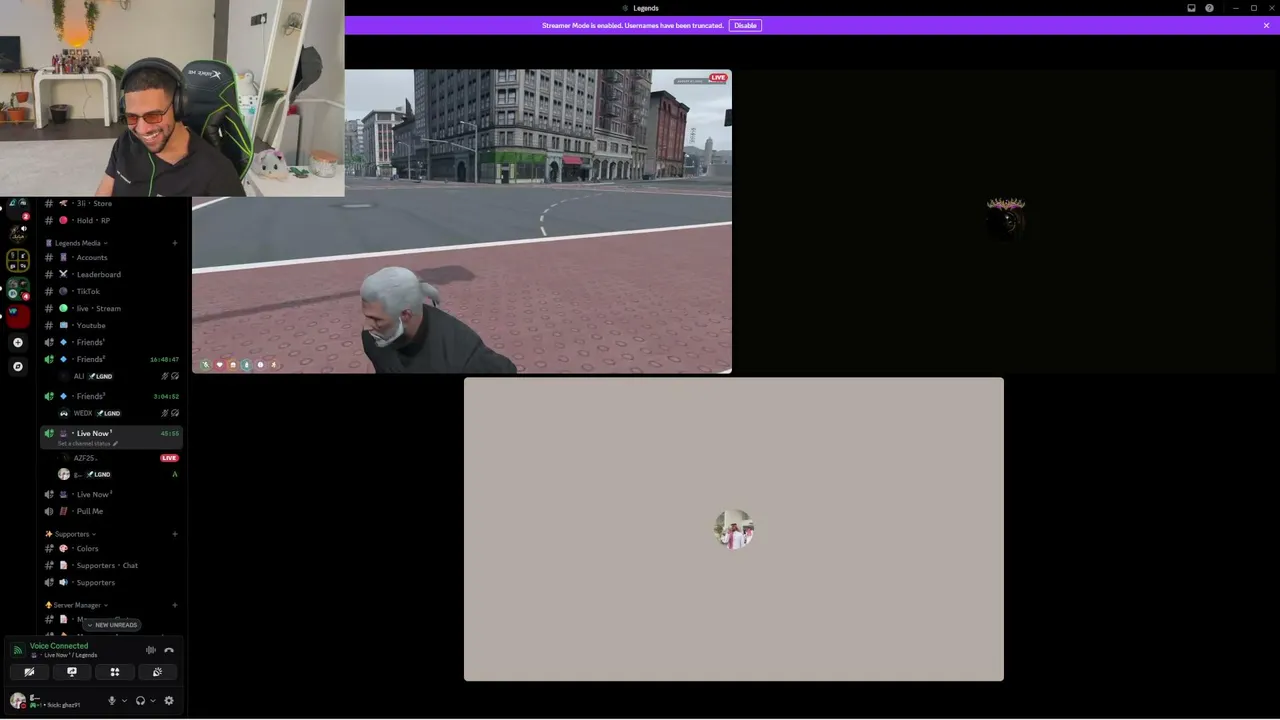The image size is (1280, 720).
Task: Open the Discord inbox icon
Action: point(1191,8)
